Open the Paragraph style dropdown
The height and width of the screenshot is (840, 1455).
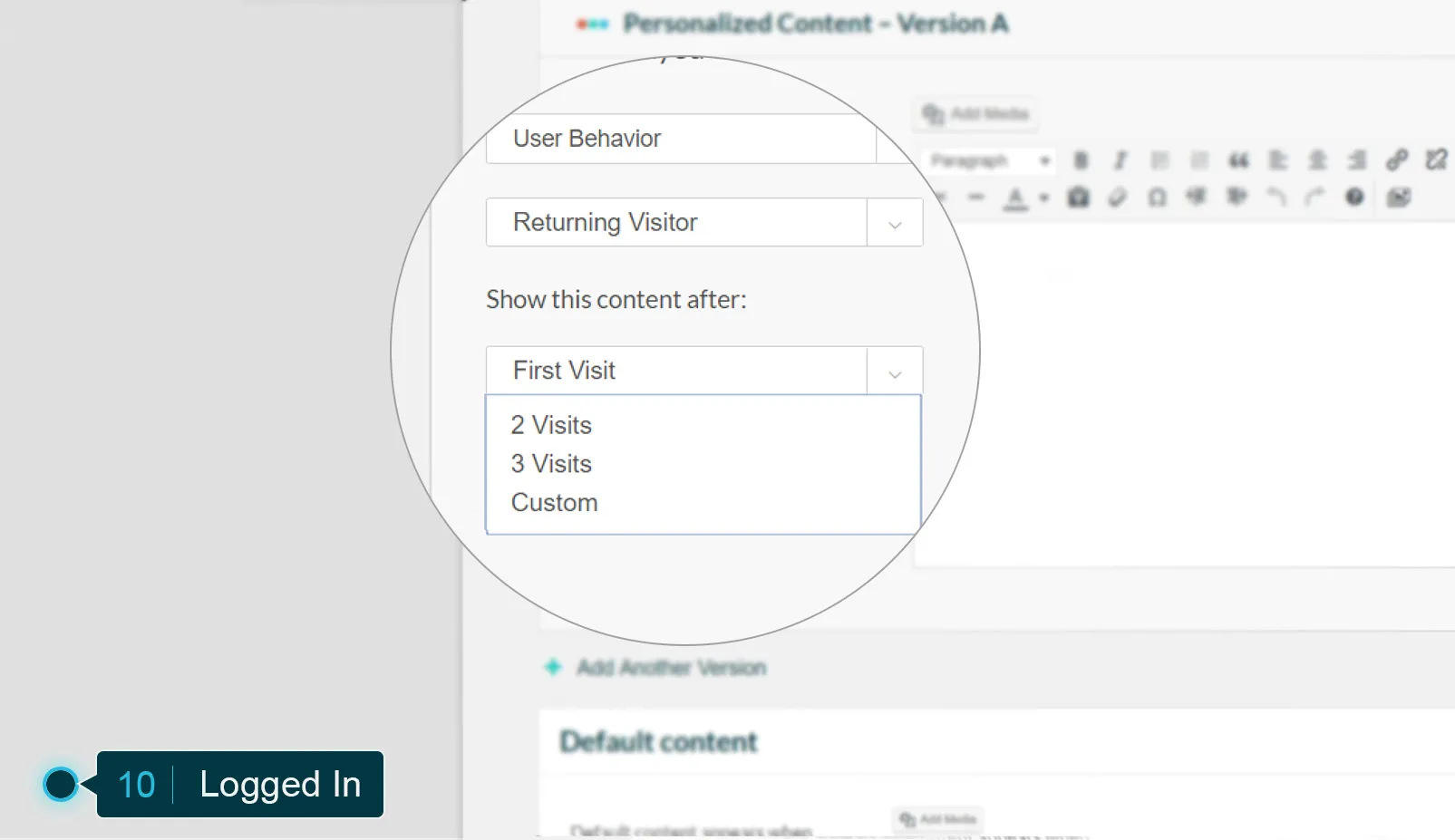[x=990, y=160]
